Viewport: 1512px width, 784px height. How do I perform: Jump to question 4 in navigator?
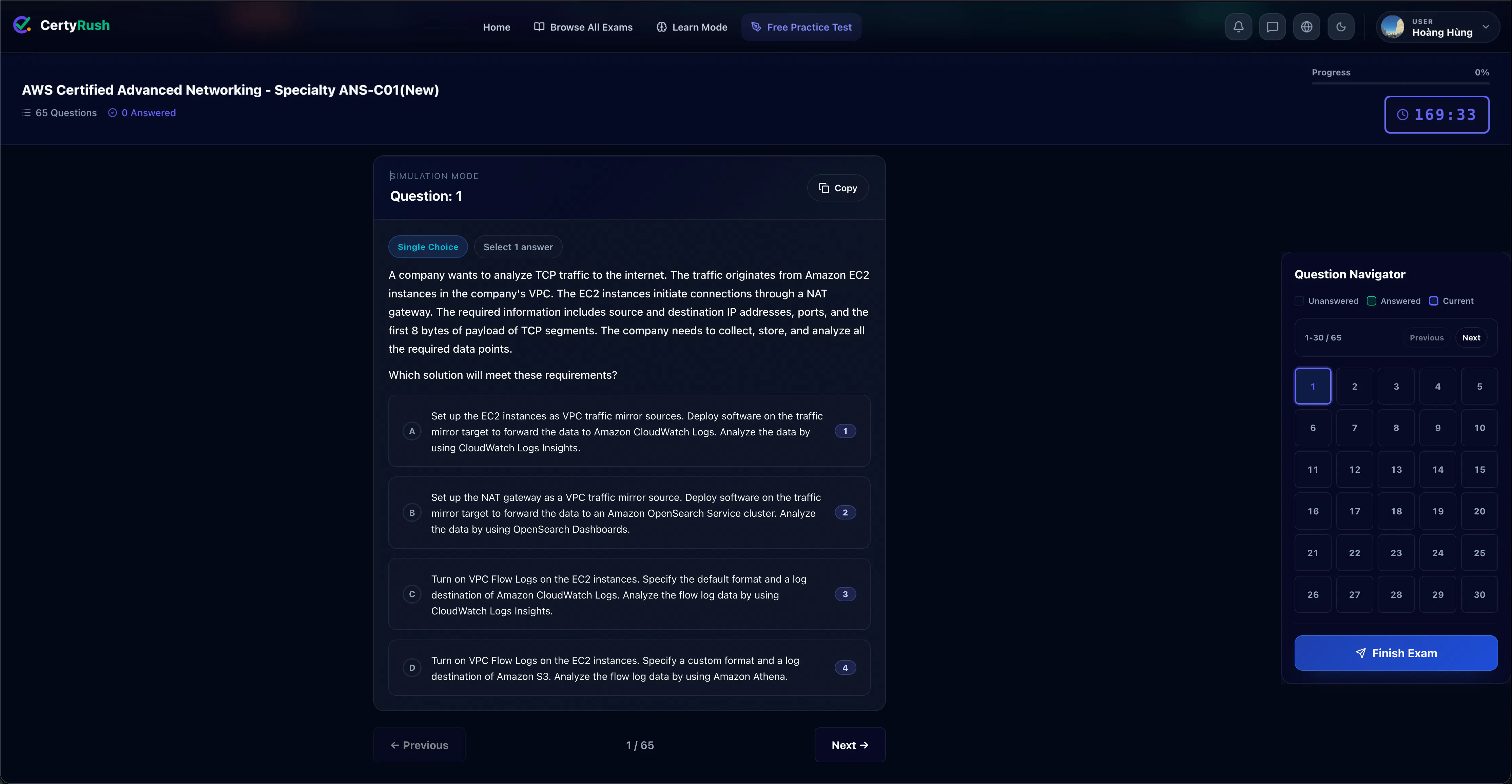1438,386
